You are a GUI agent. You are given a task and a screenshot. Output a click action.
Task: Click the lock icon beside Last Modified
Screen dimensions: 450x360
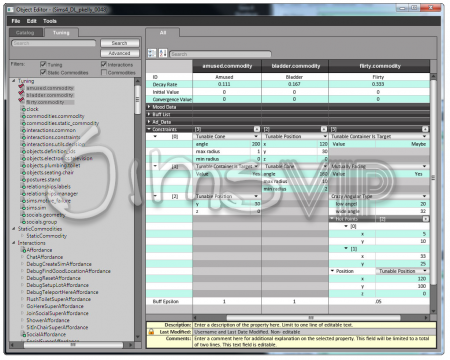click(151, 332)
